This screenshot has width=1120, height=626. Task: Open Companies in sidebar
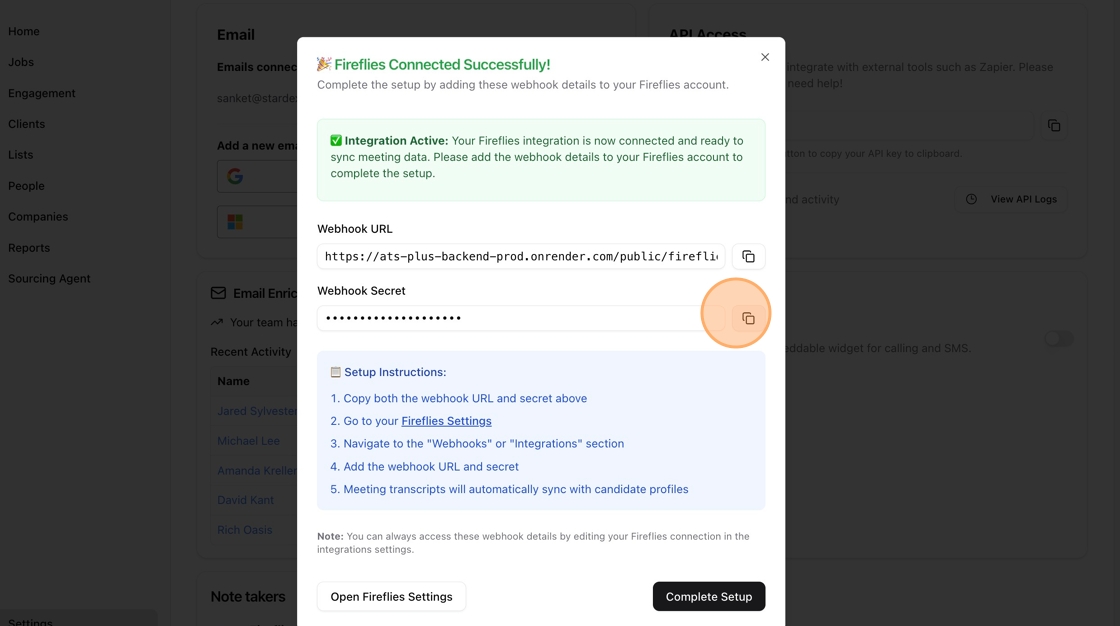tap(38, 217)
